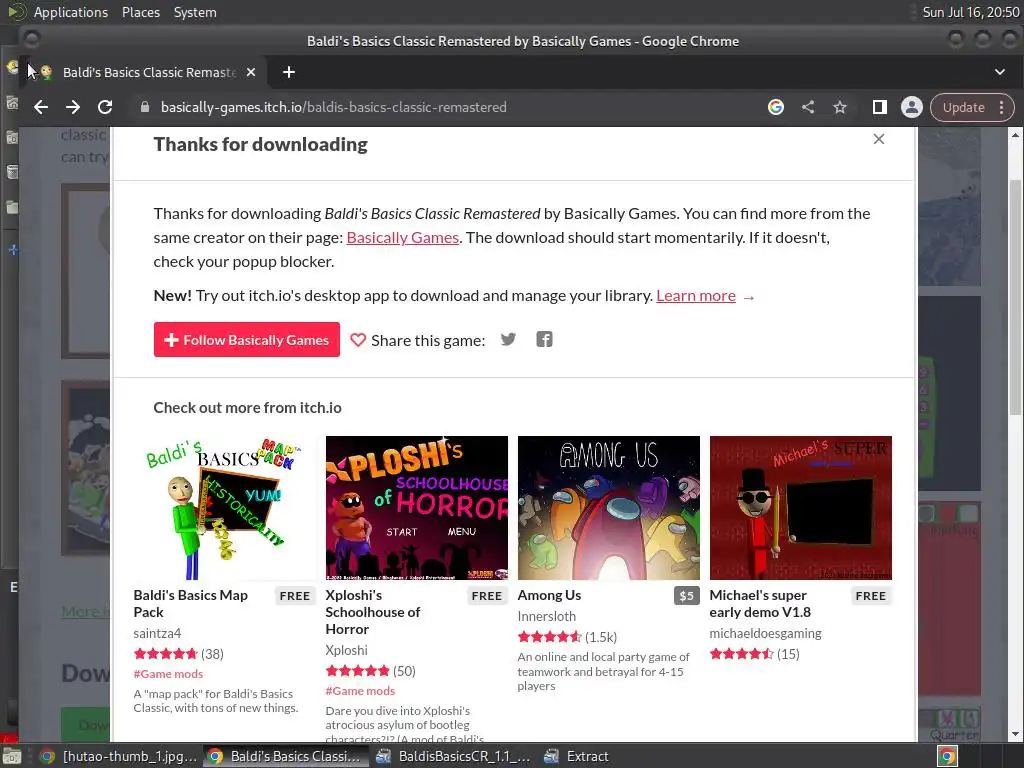Open Xploshi's Schoolhouse of Horror thumbnail
The width and height of the screenshot is (1024, 768).
click(x=417, y=507)
